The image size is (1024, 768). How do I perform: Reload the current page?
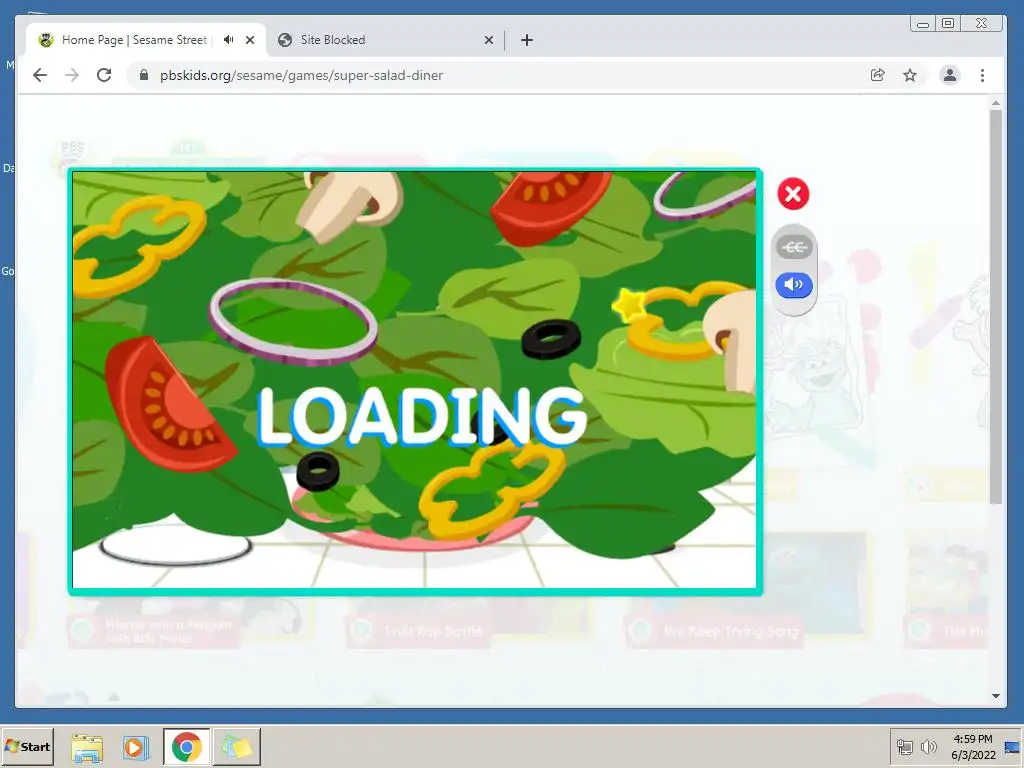click(104, 75)
